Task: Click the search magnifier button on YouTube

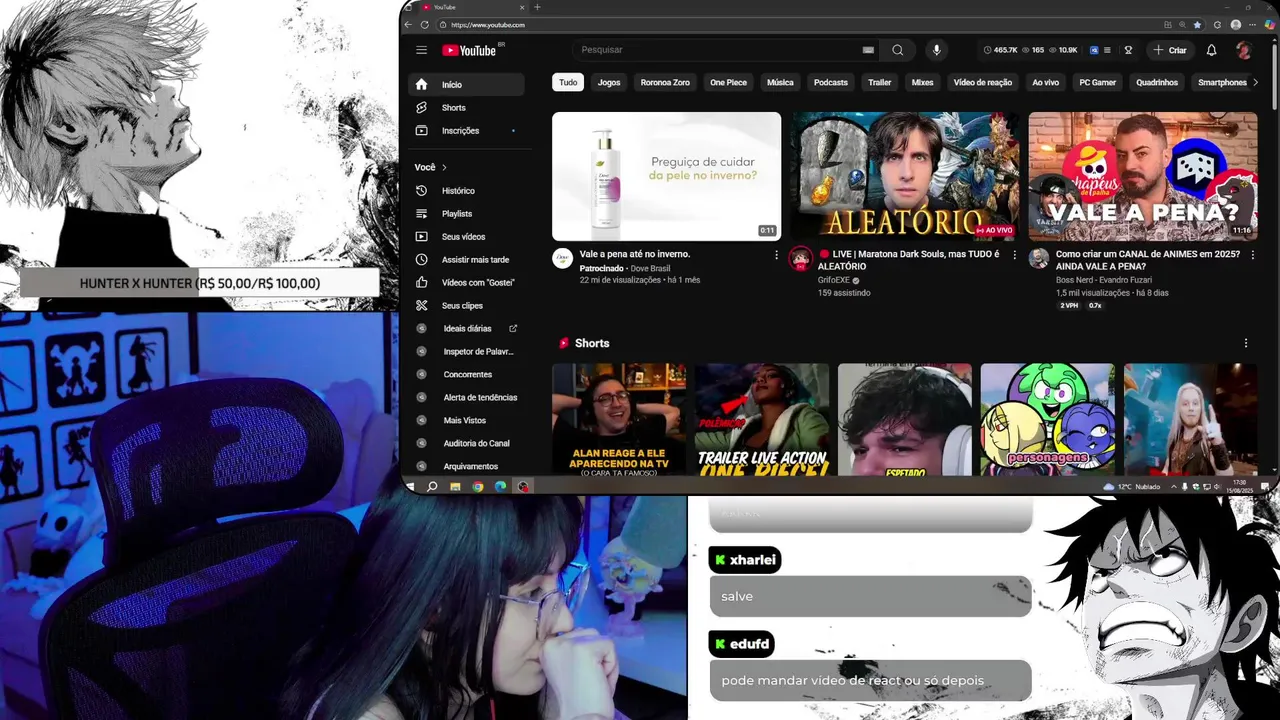Action: pos(897,50)
